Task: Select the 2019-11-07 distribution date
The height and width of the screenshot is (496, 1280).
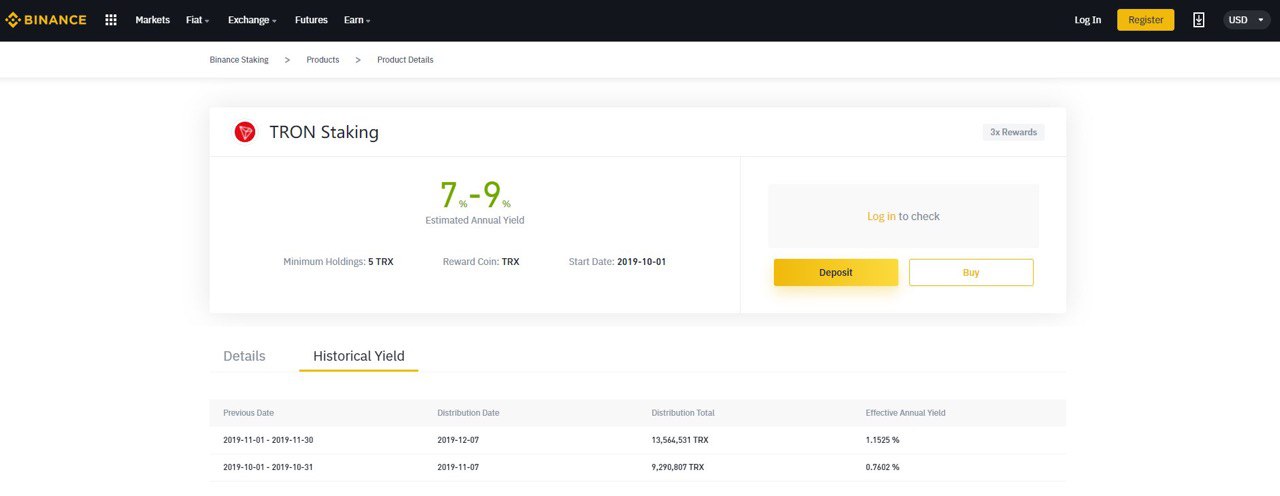Action: [x=460, y=467]
